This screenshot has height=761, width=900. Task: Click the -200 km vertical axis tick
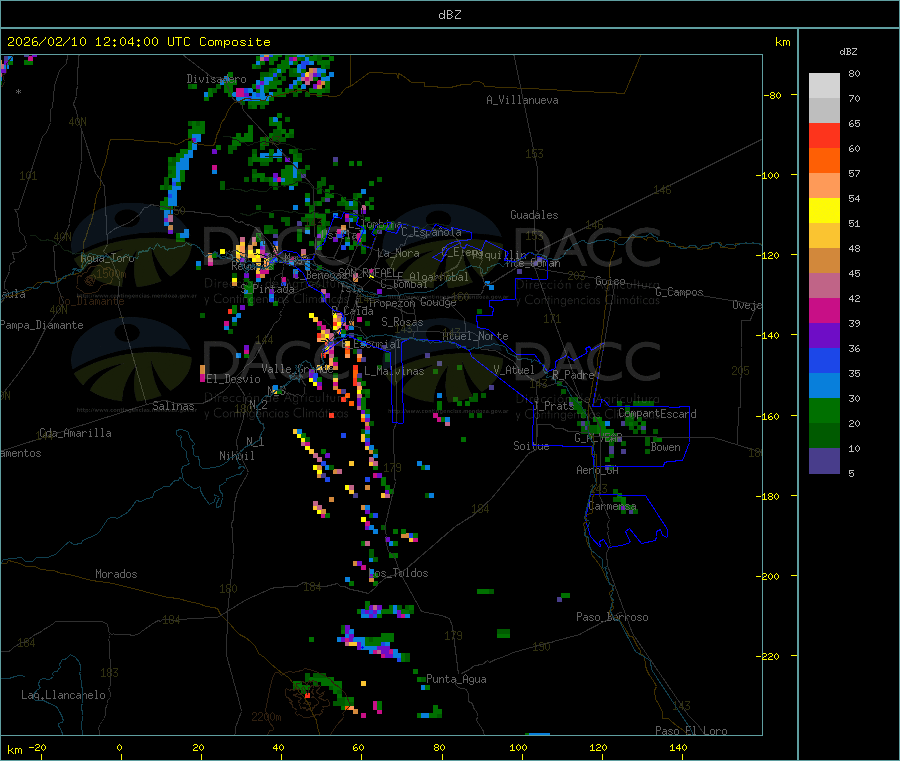pos(770,576)
